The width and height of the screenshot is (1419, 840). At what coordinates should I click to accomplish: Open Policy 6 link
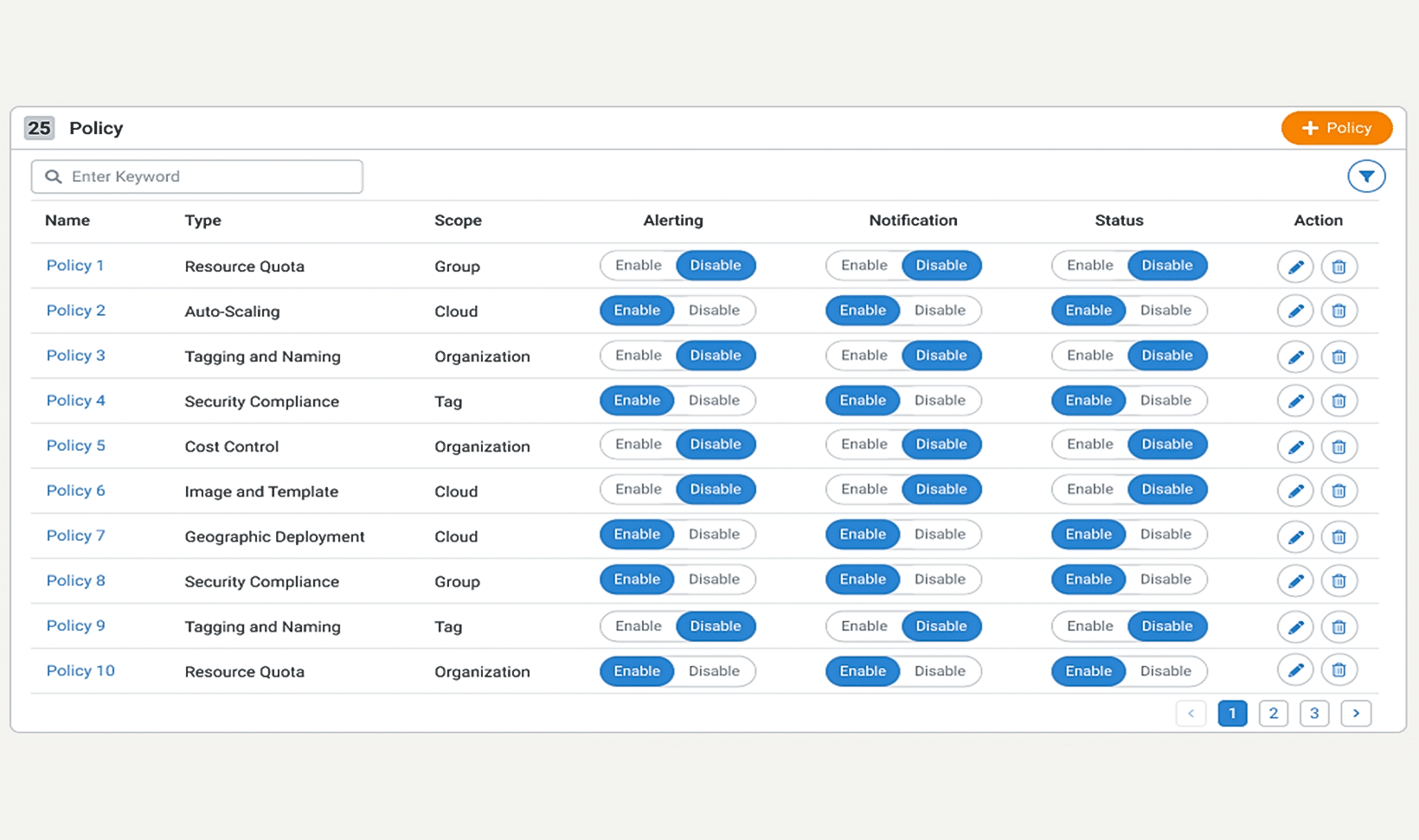pos(75,491)
